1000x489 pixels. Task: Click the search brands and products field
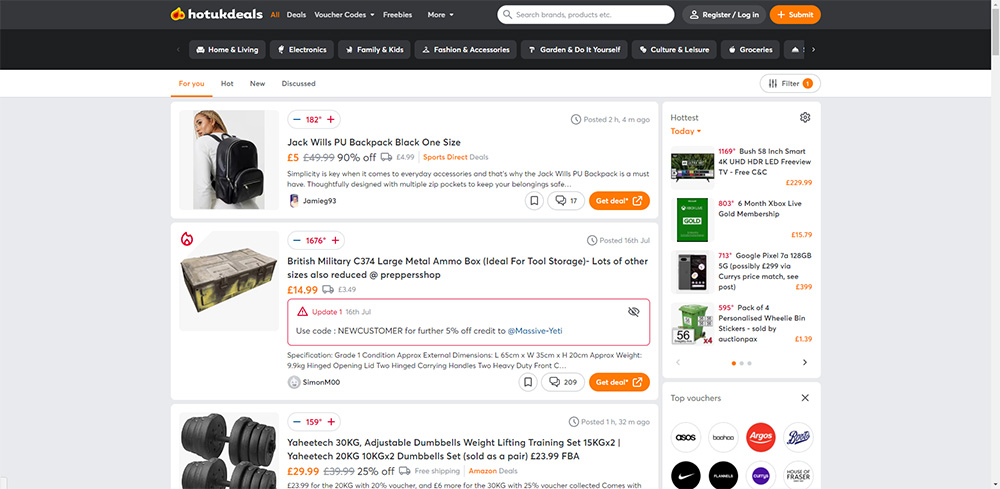590,15
